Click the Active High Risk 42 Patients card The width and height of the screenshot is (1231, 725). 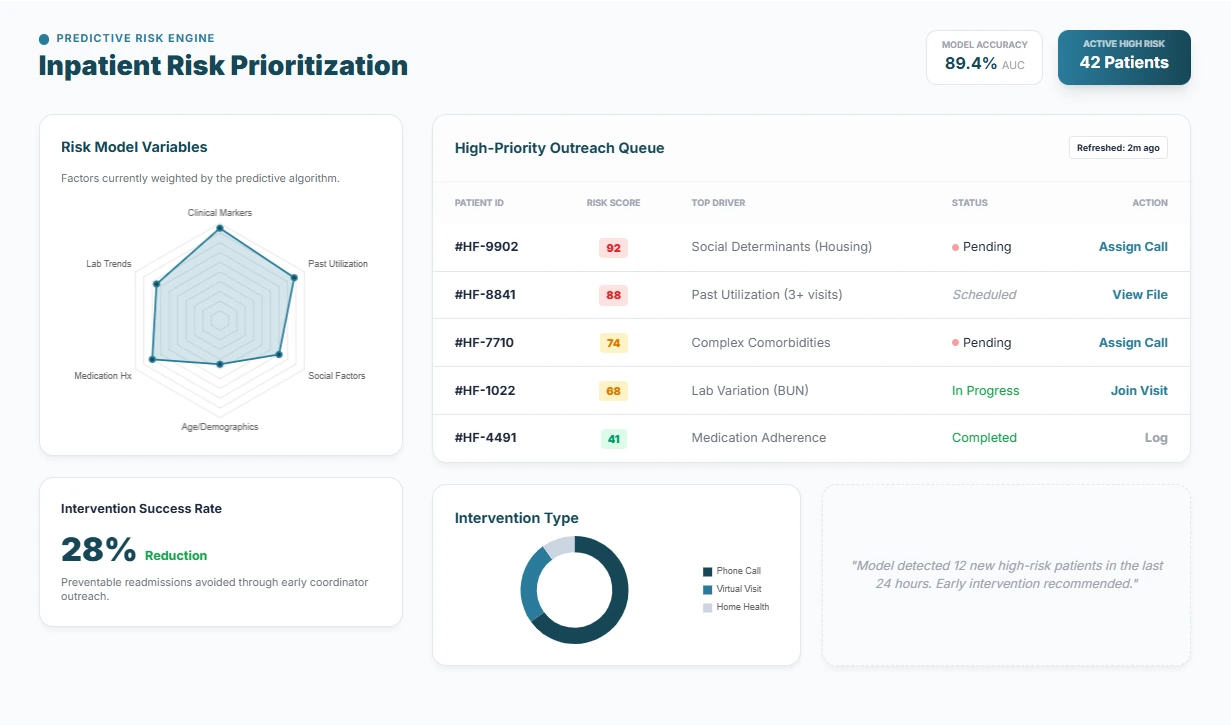pos(1123,57)
